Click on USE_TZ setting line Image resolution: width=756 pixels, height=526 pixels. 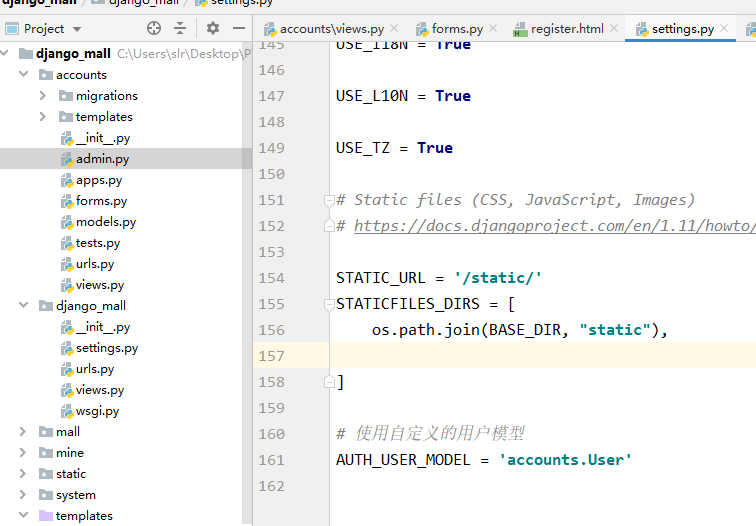[x=394, y=148]
